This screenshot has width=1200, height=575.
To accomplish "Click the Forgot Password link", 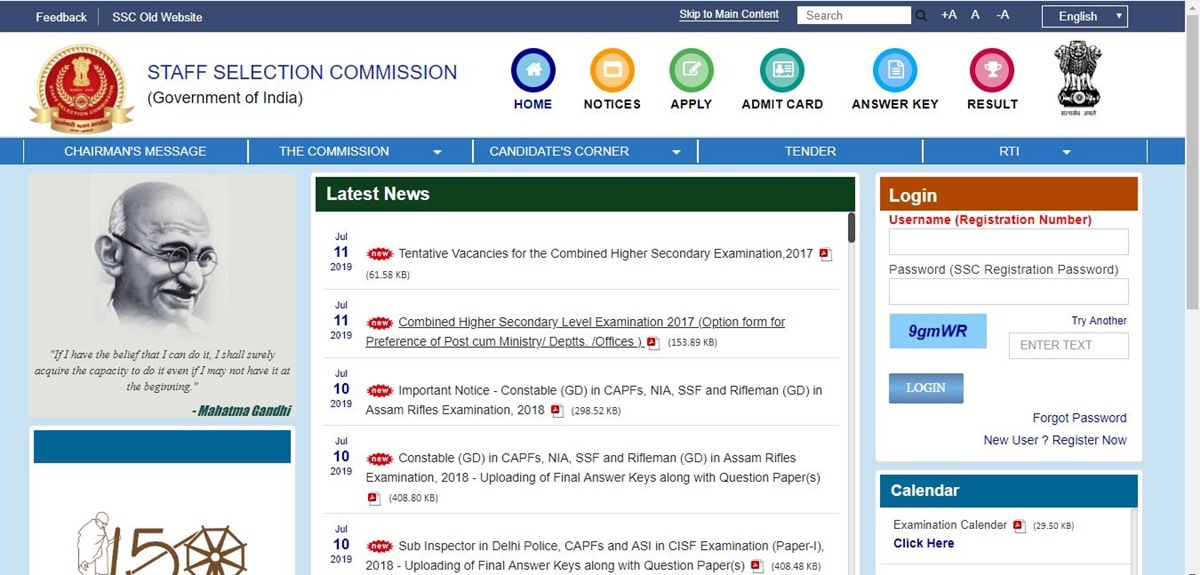I will pos(1079,418).
